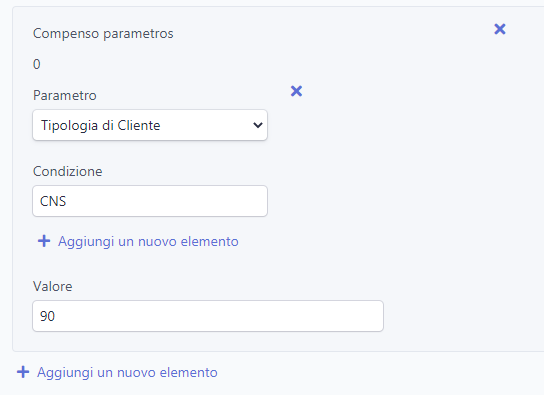Click the index number 0
The height and width of the screenshot is (395, 544).
(37, 64)
